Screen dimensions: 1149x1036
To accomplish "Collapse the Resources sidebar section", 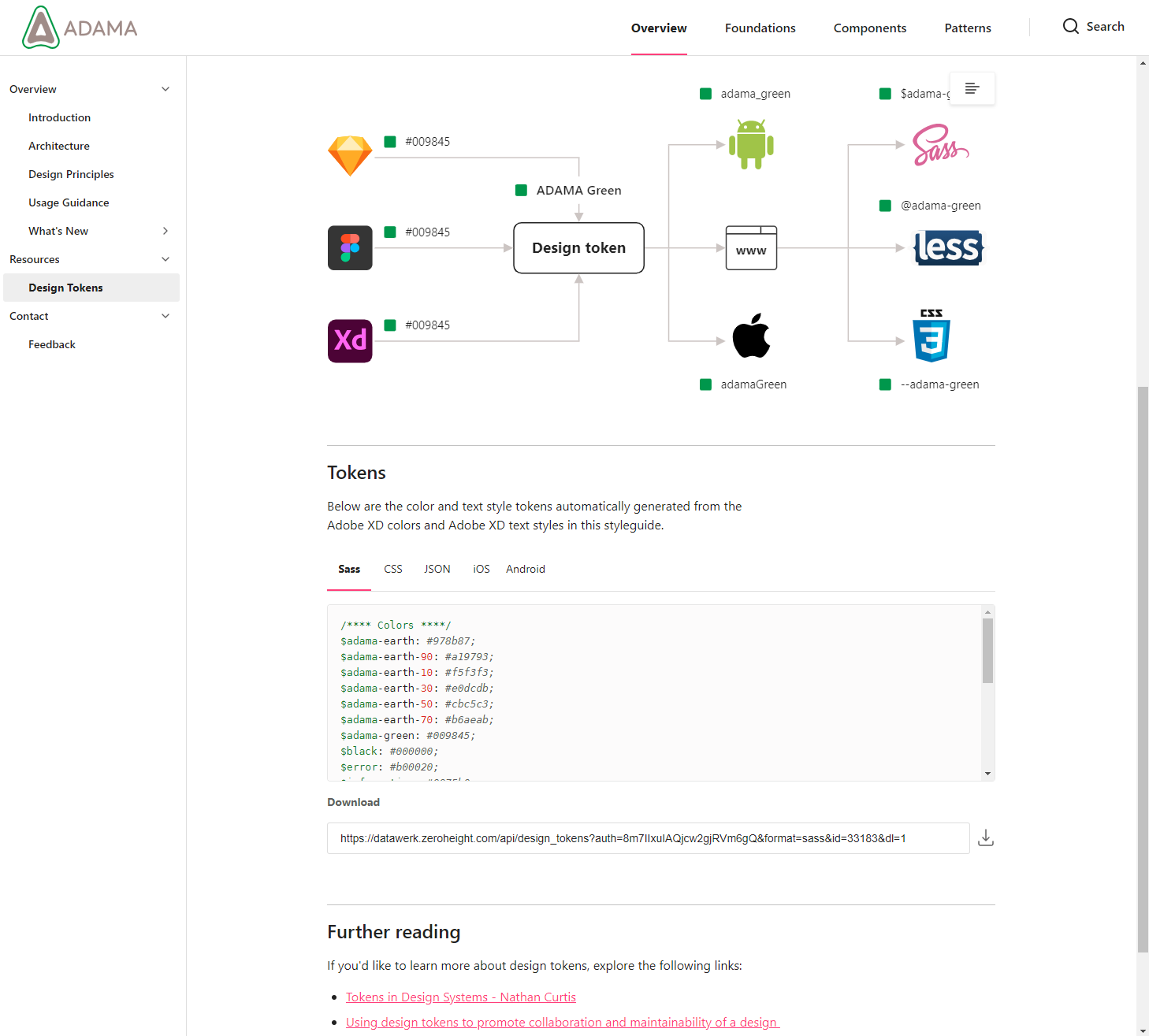I will tap(165, 259).
